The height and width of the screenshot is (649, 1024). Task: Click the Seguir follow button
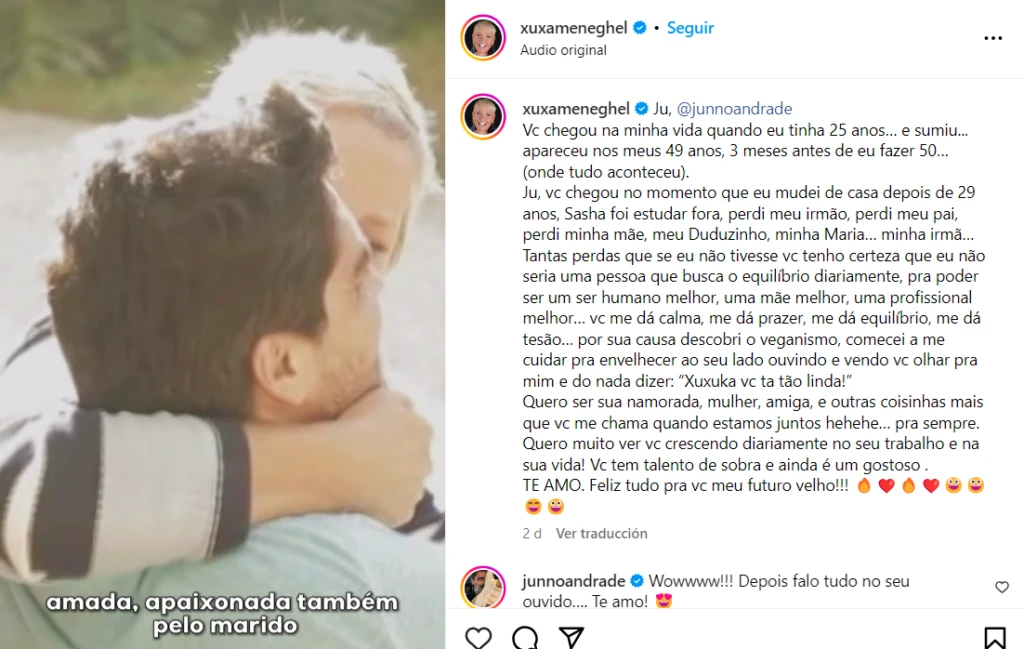click(690, 28)
